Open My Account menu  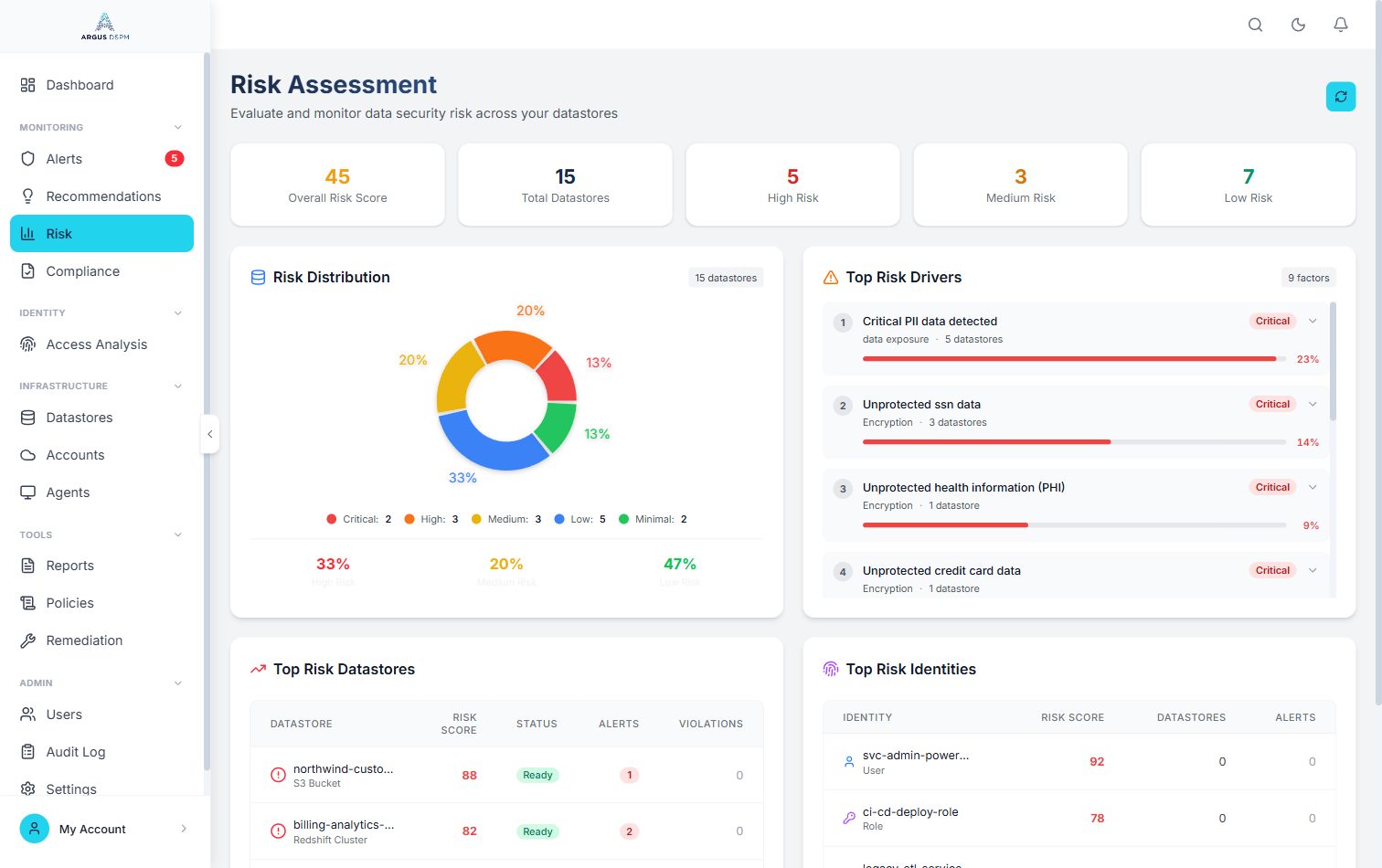point(105,829)
